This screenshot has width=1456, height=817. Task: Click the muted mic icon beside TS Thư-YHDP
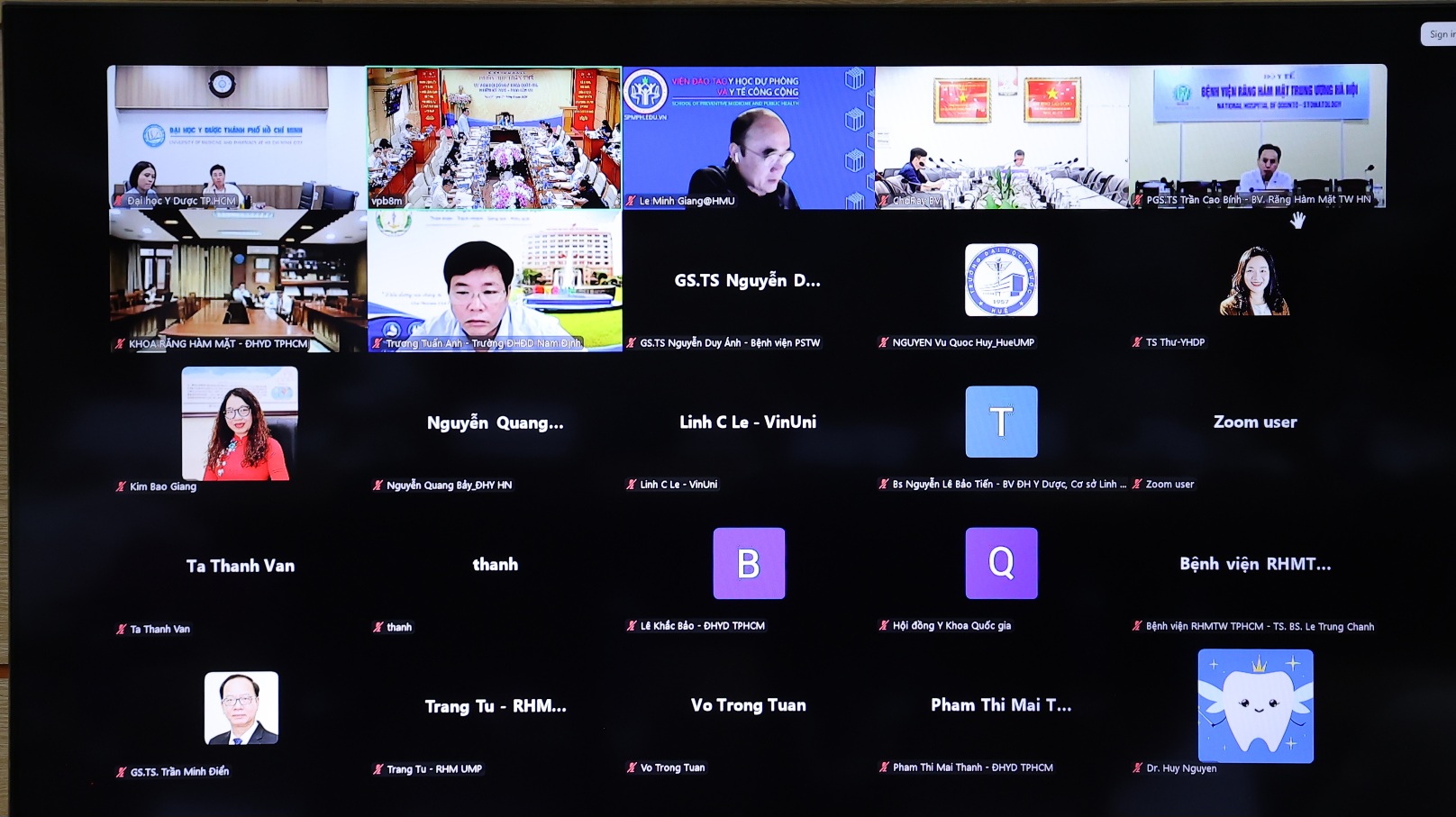pyautogui.click(x=1137, y=342)
